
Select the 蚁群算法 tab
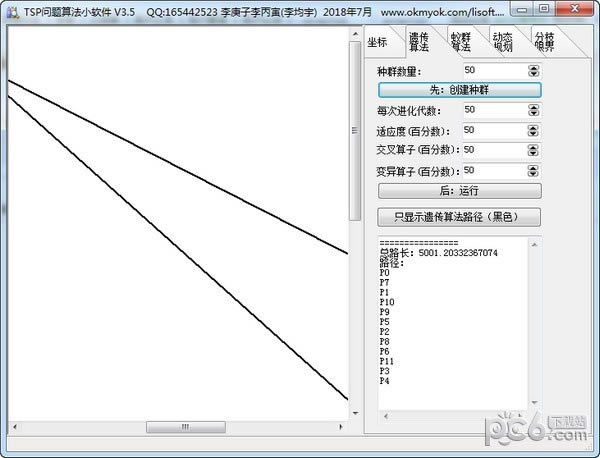(460, 42)
